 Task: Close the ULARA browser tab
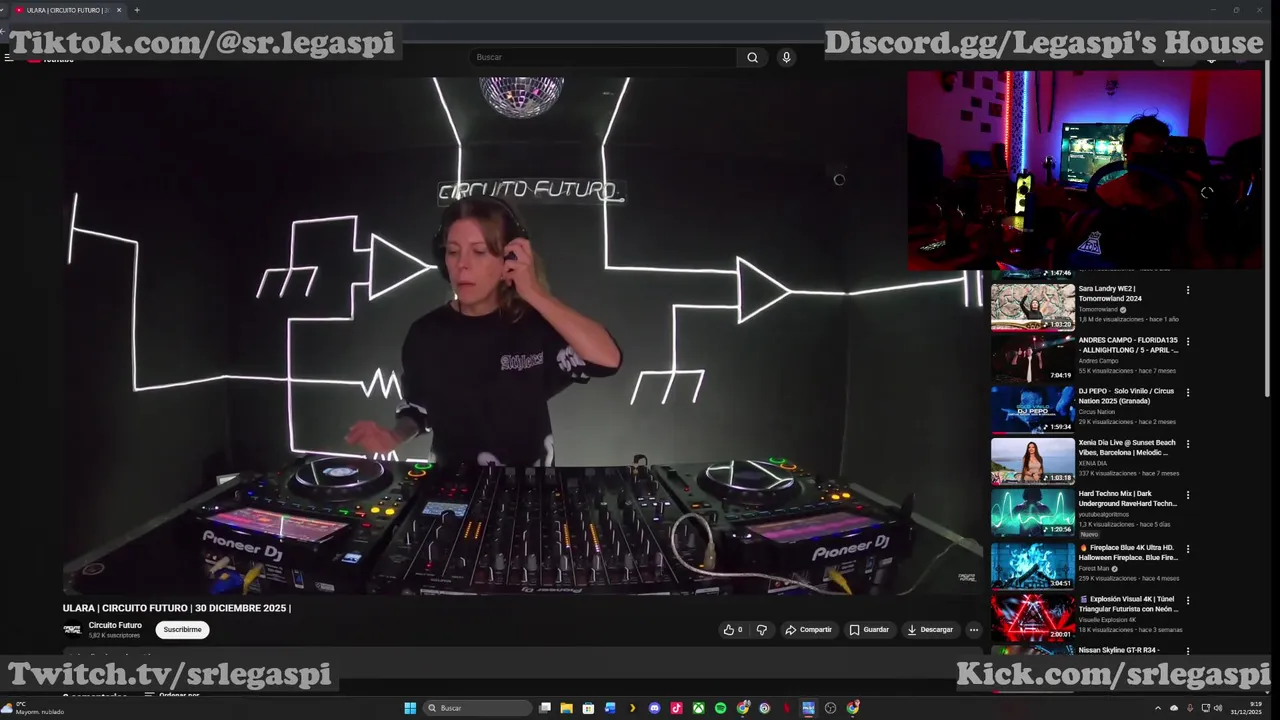[119, 10]
